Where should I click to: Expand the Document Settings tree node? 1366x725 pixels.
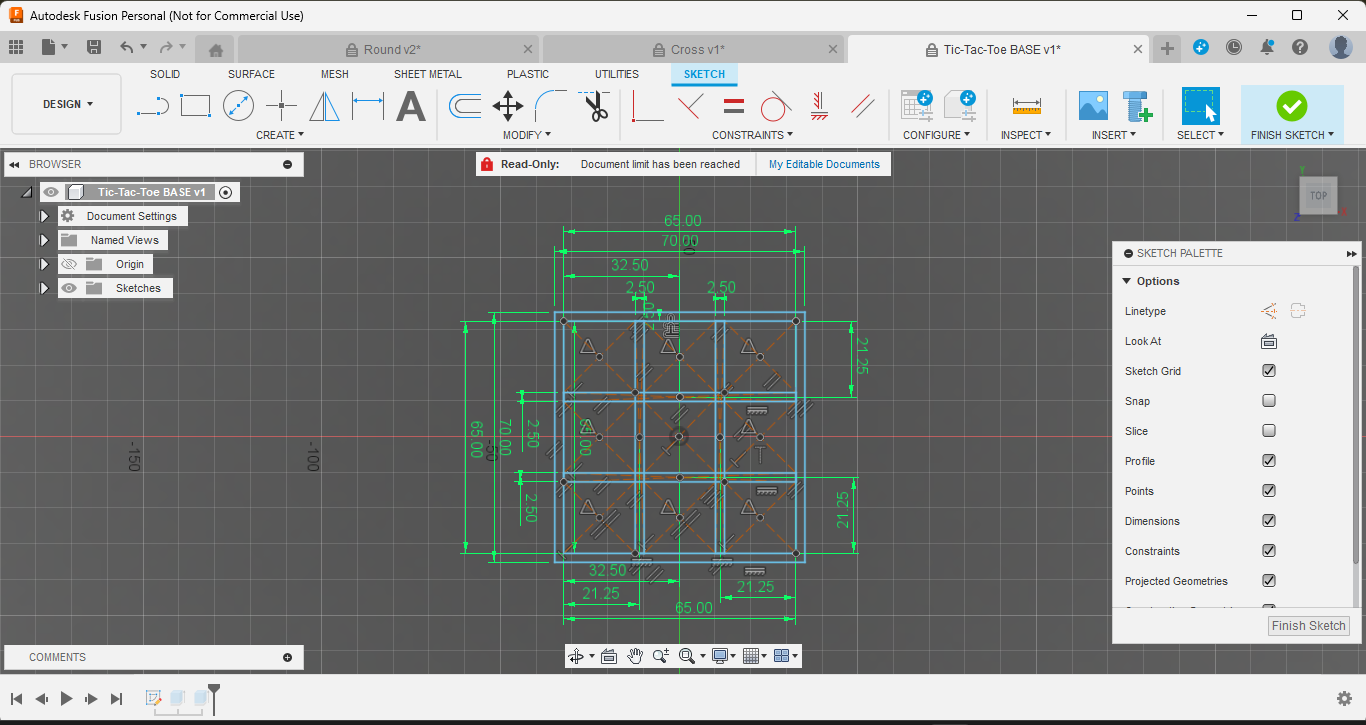tap(44, 216)
